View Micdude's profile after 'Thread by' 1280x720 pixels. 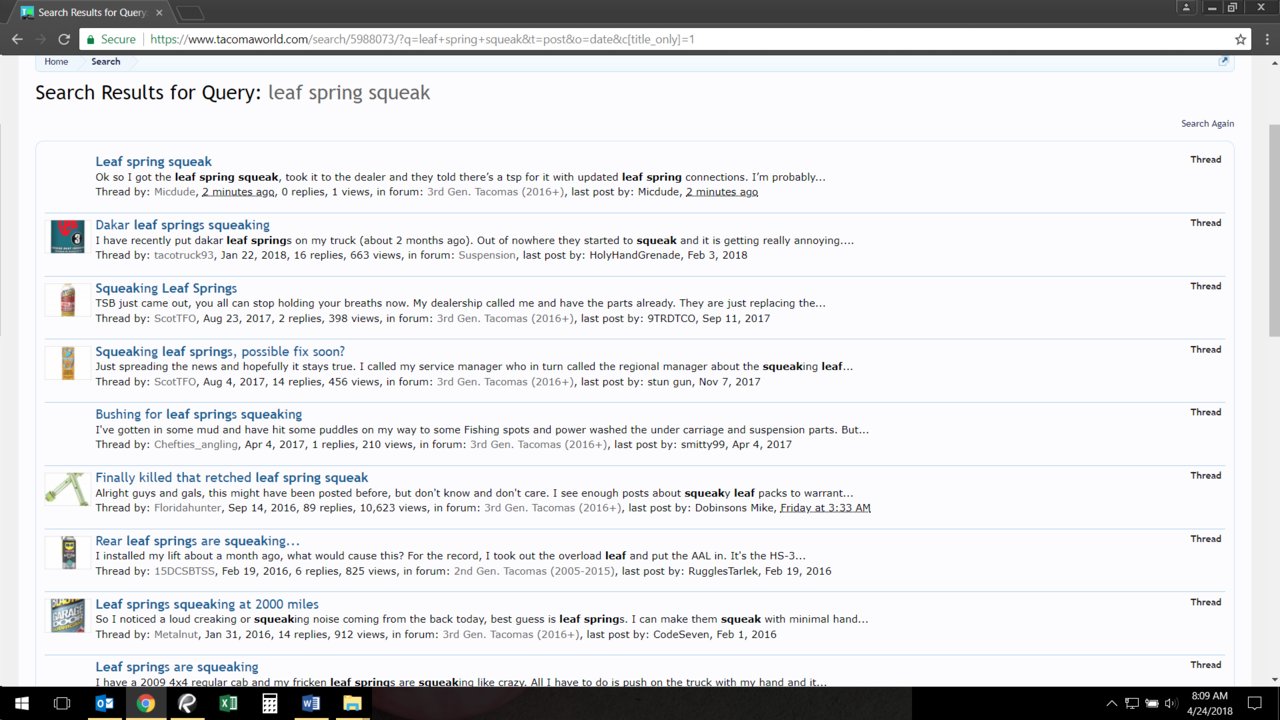pos(175,192)
